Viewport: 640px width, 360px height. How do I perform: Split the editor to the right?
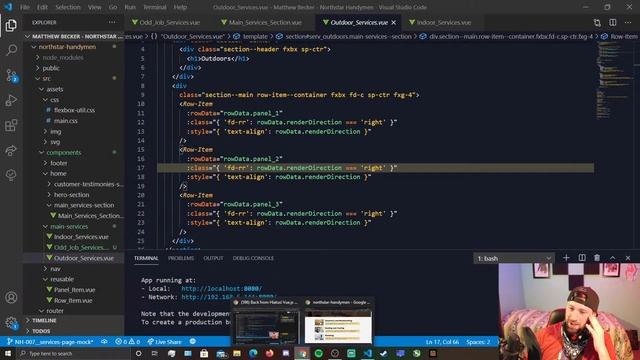613,22
